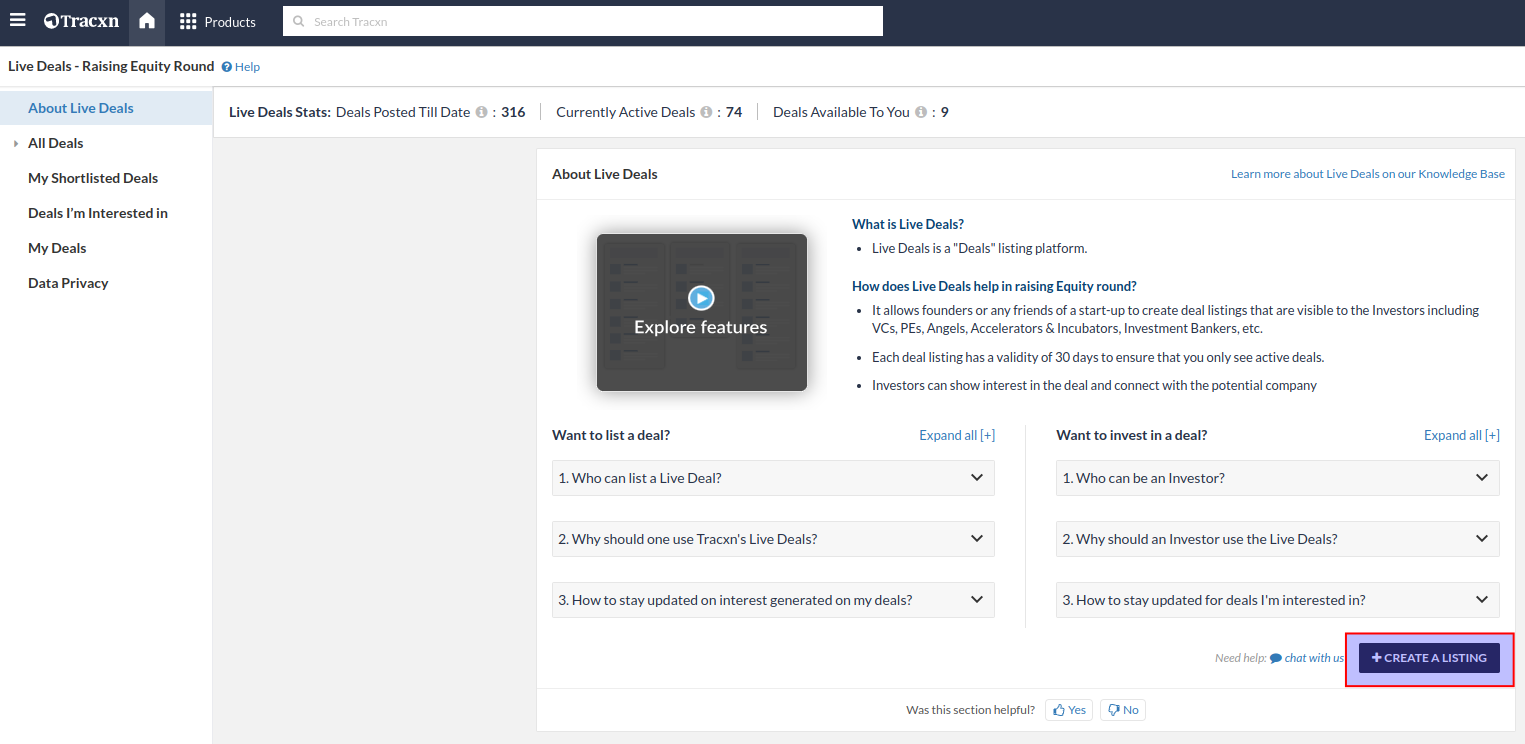Image resolution: width=1525 pixels, height=744 pixels.
Task: Play the Explore features video
Action: [701, 298]
